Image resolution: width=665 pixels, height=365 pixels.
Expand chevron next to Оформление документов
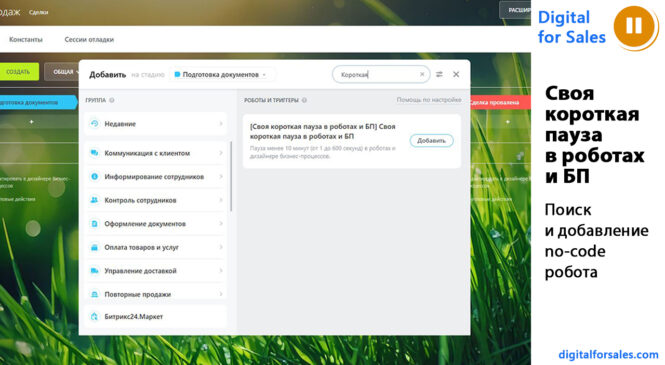click(x=221, y=224)
